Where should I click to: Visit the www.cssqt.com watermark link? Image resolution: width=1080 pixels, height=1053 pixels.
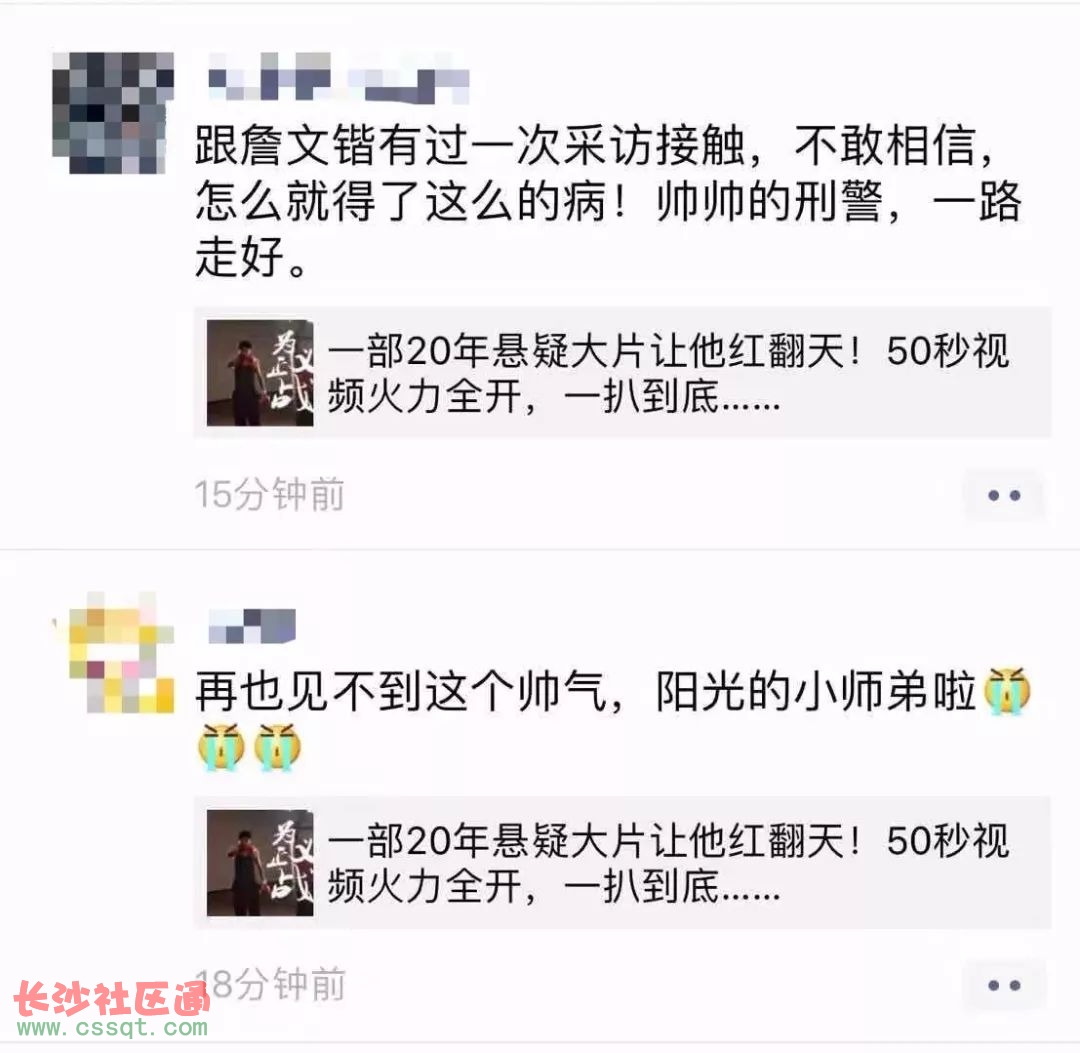pos(112,1028)
